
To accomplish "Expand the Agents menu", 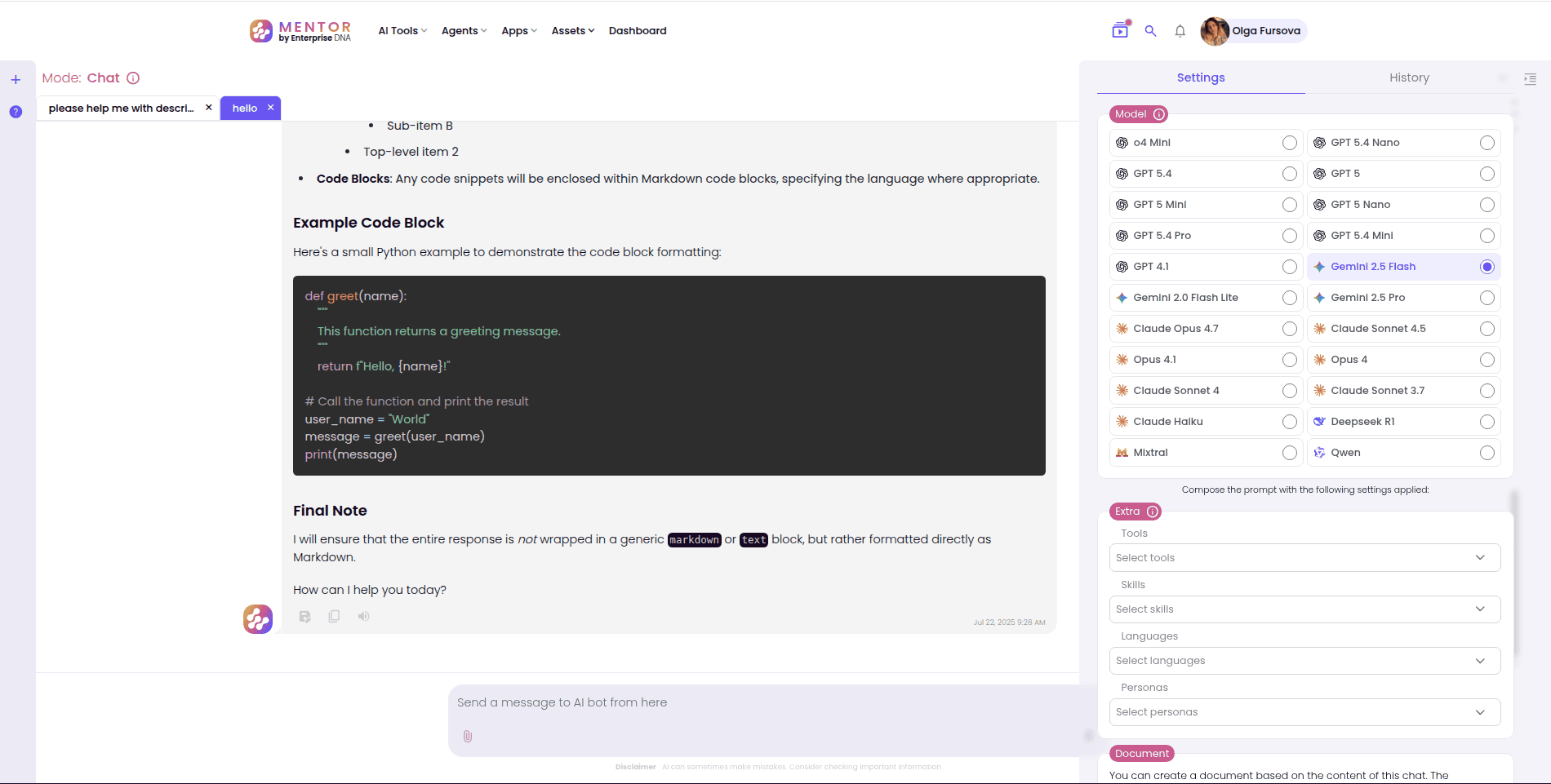I will point(464,31).
